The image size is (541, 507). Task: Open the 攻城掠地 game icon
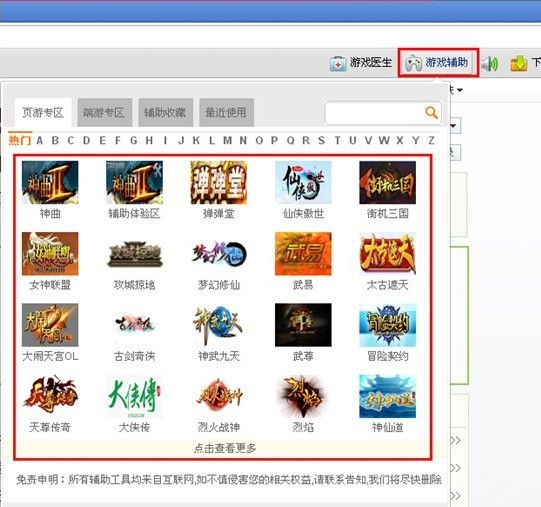135,254
